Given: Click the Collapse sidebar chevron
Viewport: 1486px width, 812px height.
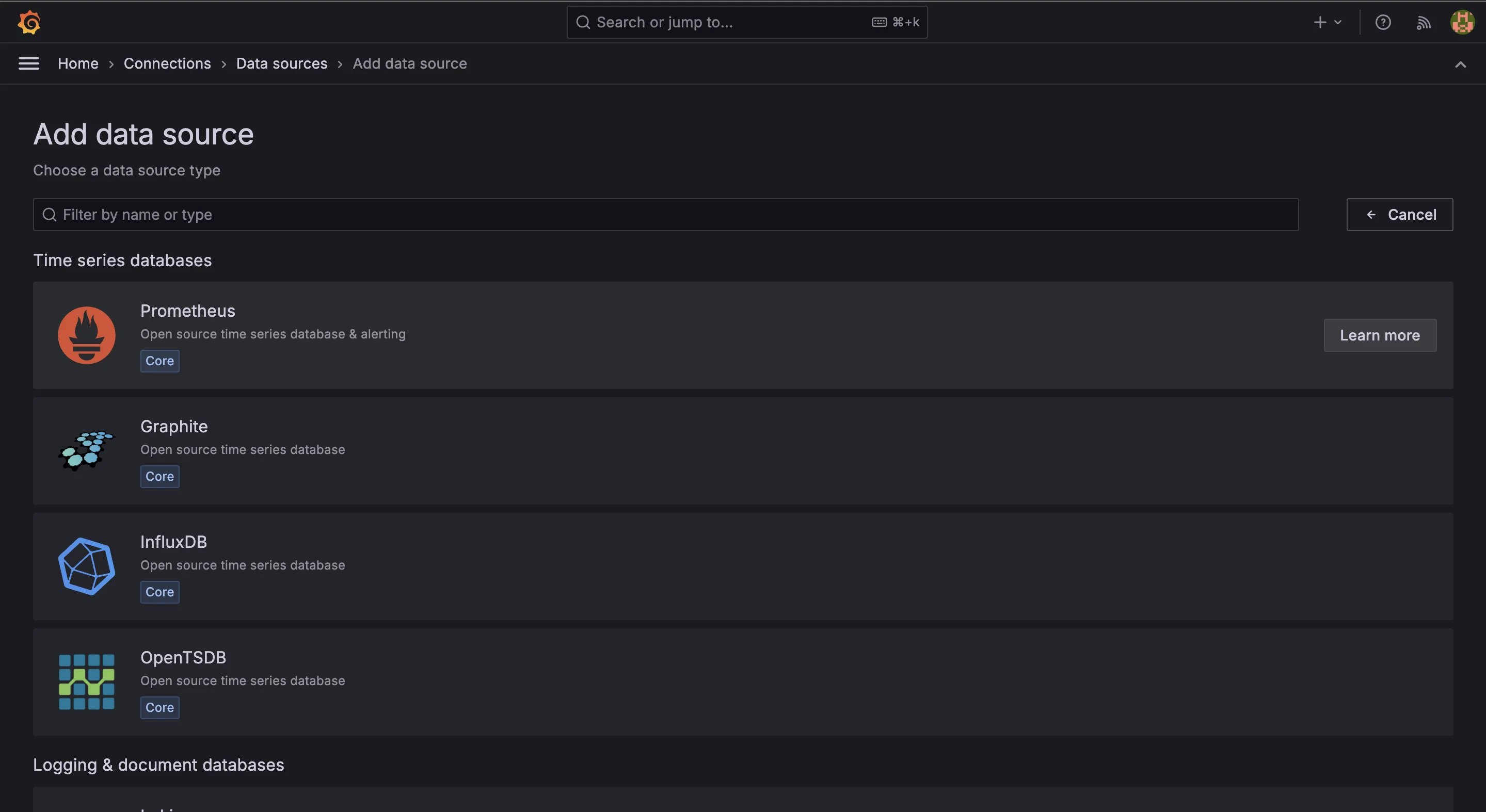Looking at the screenshot, I should 1460,63.
